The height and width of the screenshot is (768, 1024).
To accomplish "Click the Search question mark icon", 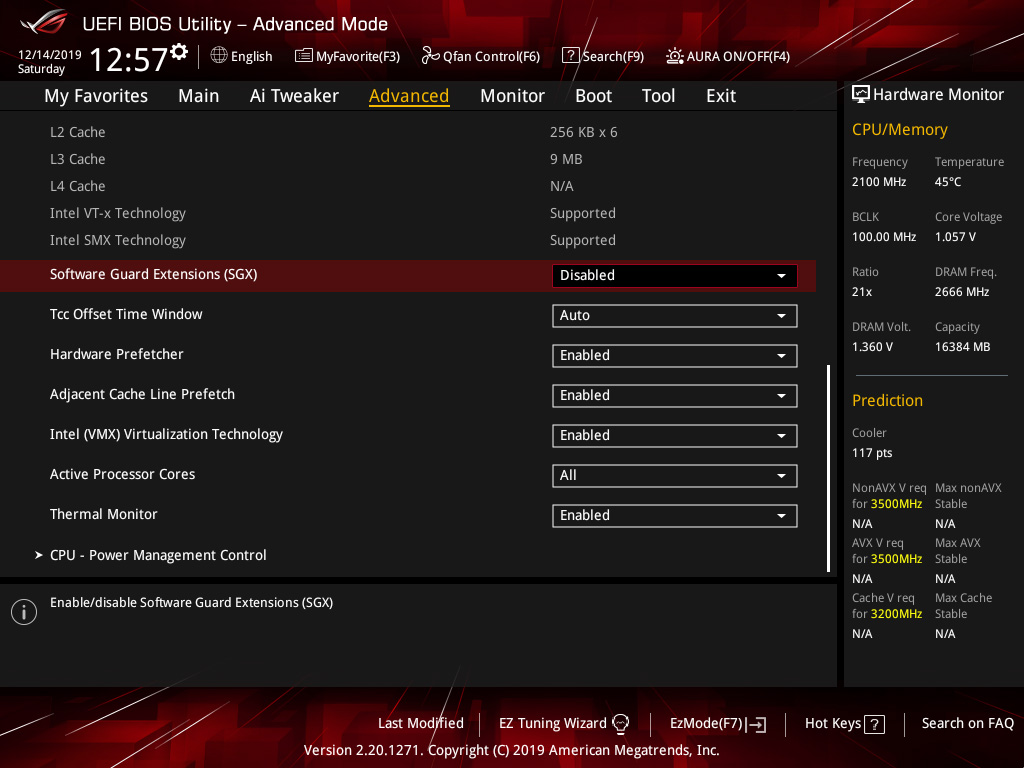I will click(570, 56).
